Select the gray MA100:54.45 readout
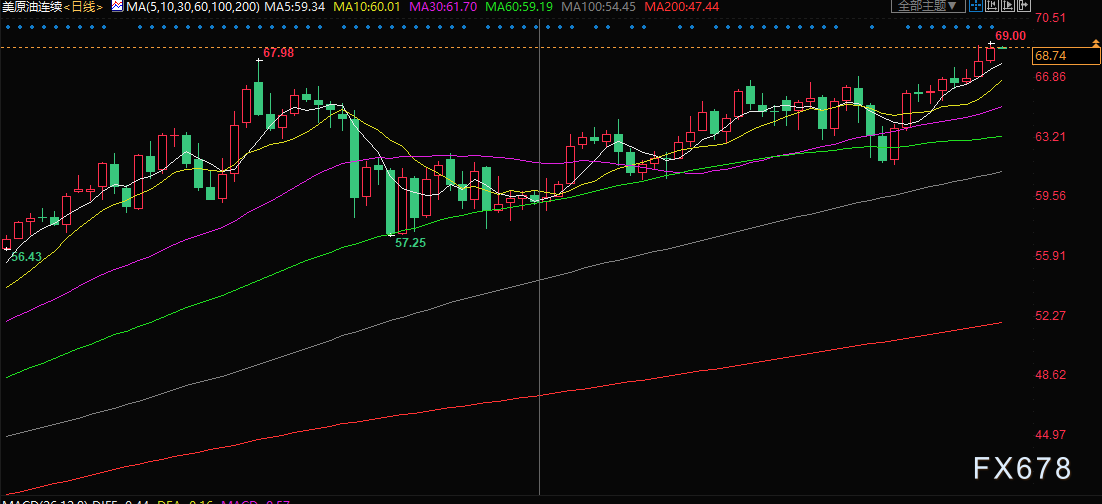The image size is (1102, 504). (599, 7)
